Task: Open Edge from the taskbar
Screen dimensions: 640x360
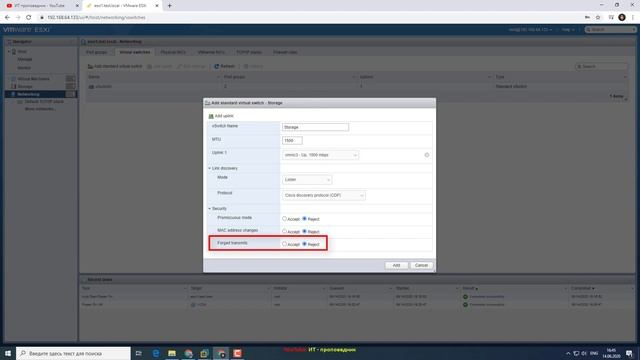Action: (156, 353)
